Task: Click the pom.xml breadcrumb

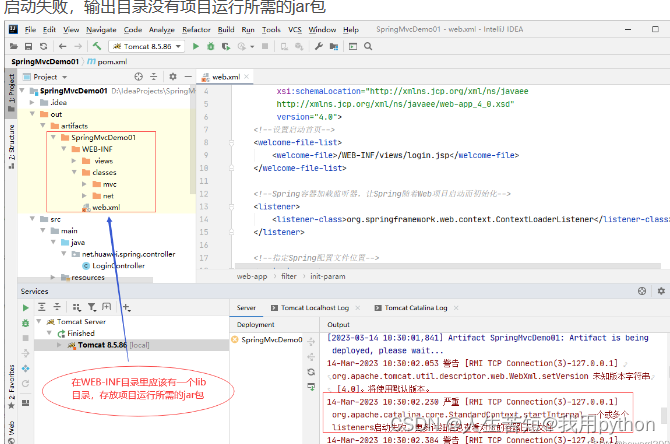Action: coord(108,62)
